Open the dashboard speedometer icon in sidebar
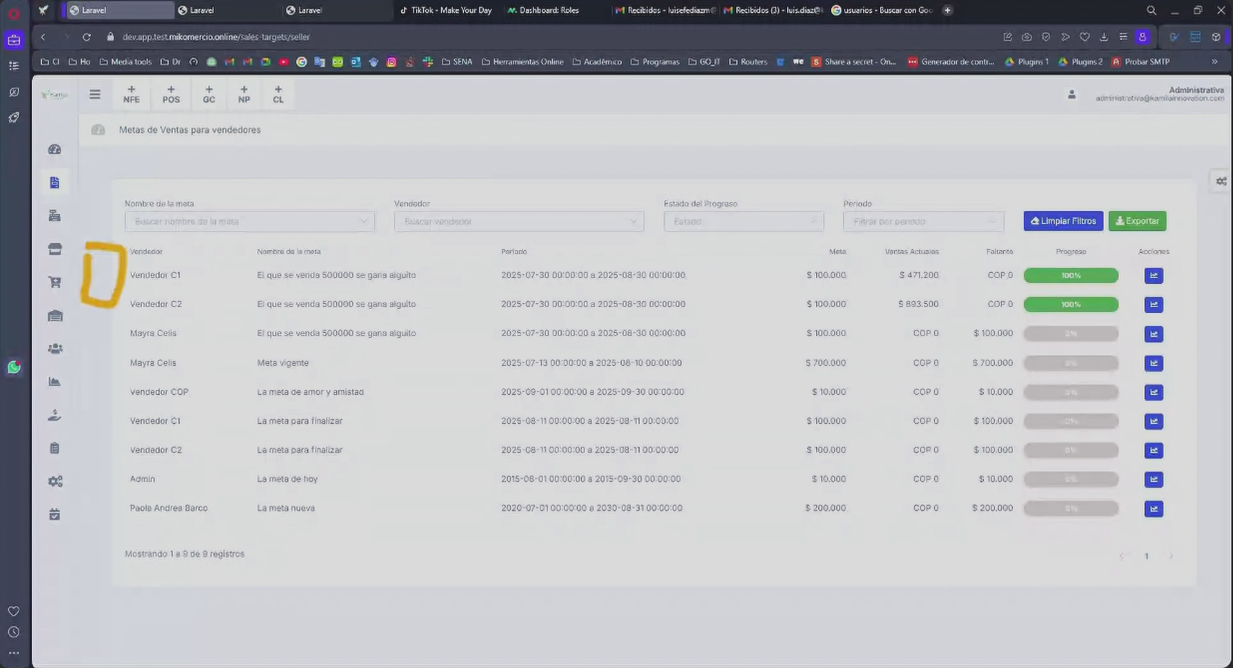Viewport: 1233px width, 668px height. [55, 149]
